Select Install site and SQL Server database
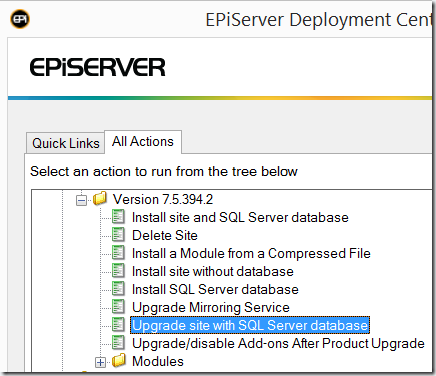 [240, 217]
